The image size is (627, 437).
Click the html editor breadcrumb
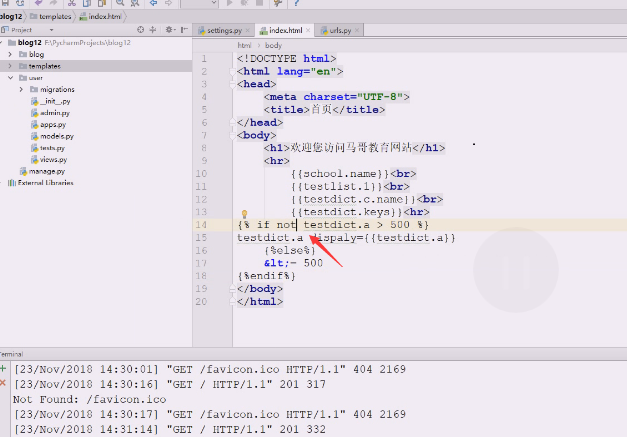coord(244,46)
